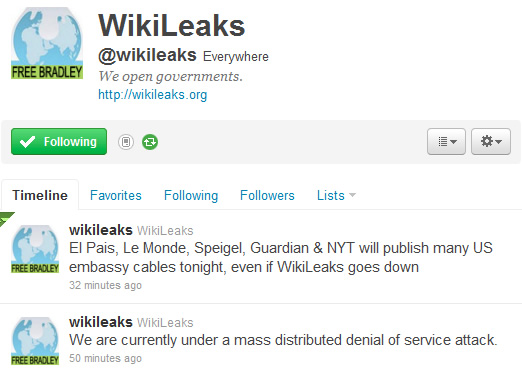The width and height of the screenshot is (522, 374).
Task: Toggle the green retweets icon
Action: pos(150,142)
